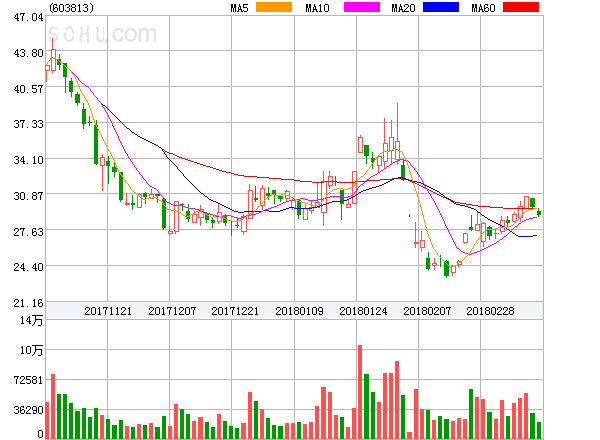Image resolution: width=600 pixels, height=440 pixels.
Task: Click the stock code (603813)
Action: pos(72,8)
